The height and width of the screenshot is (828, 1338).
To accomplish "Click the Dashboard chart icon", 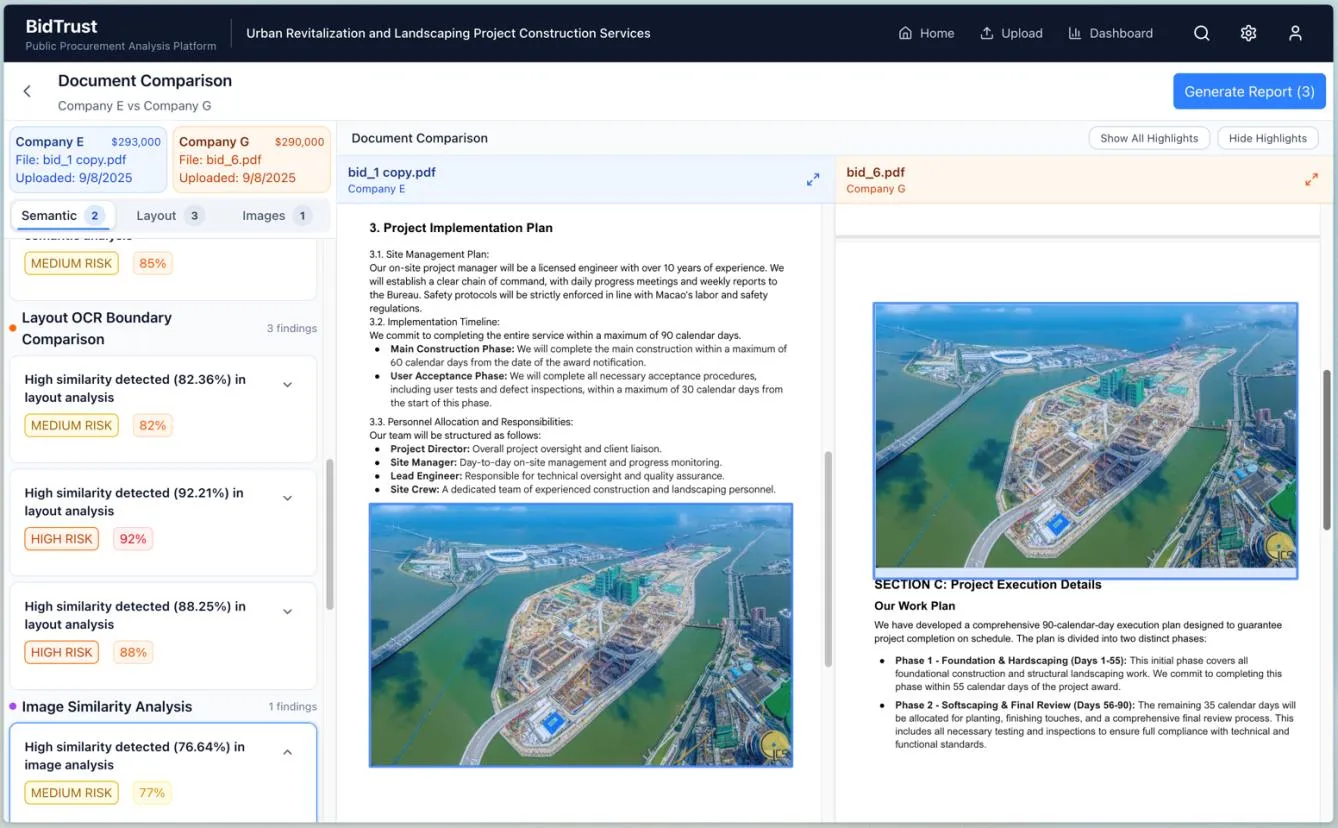I will point(1075,33).
